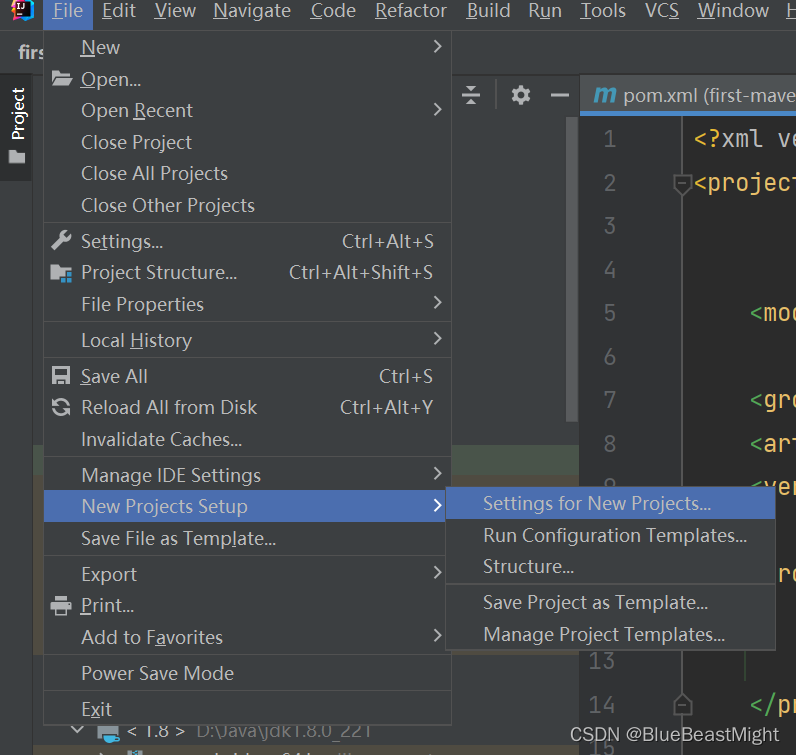
Task: Choose Close Other Projects
Action: [247, 205]
